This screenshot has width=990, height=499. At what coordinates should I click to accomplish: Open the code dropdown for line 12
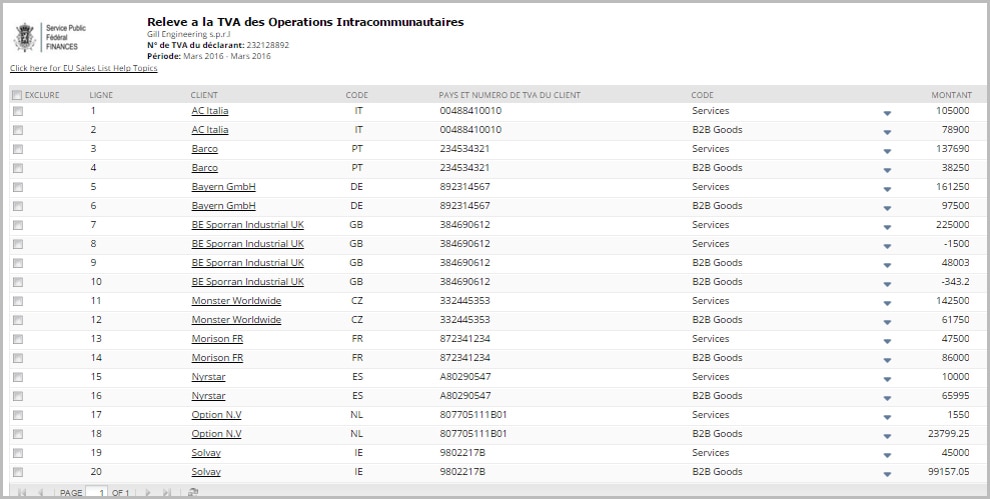(887, 322)
